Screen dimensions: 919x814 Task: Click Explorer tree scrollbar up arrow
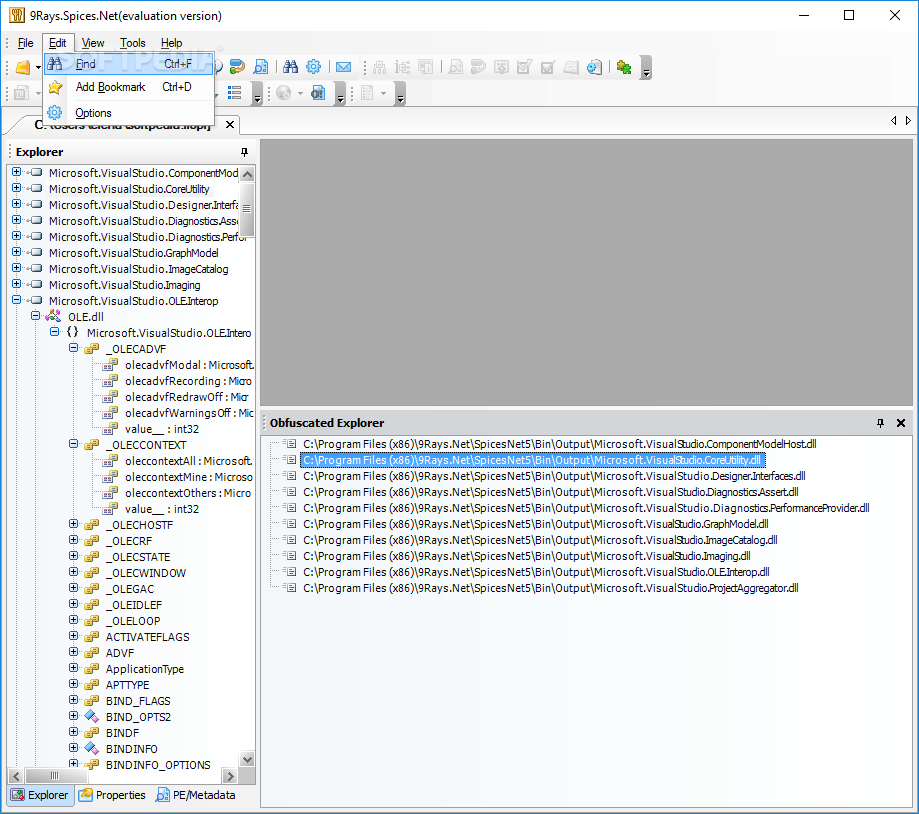(247, 174)
